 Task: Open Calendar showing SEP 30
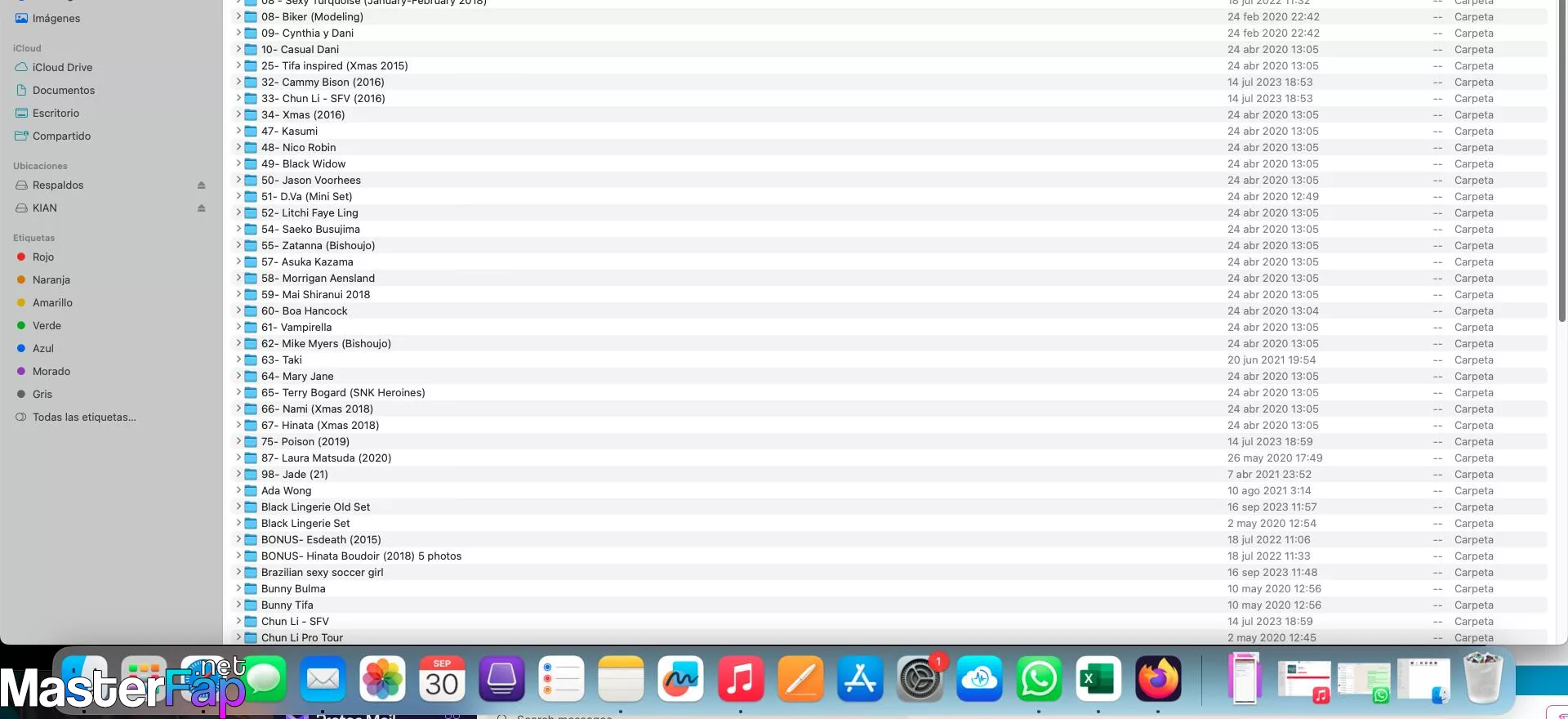442,679
